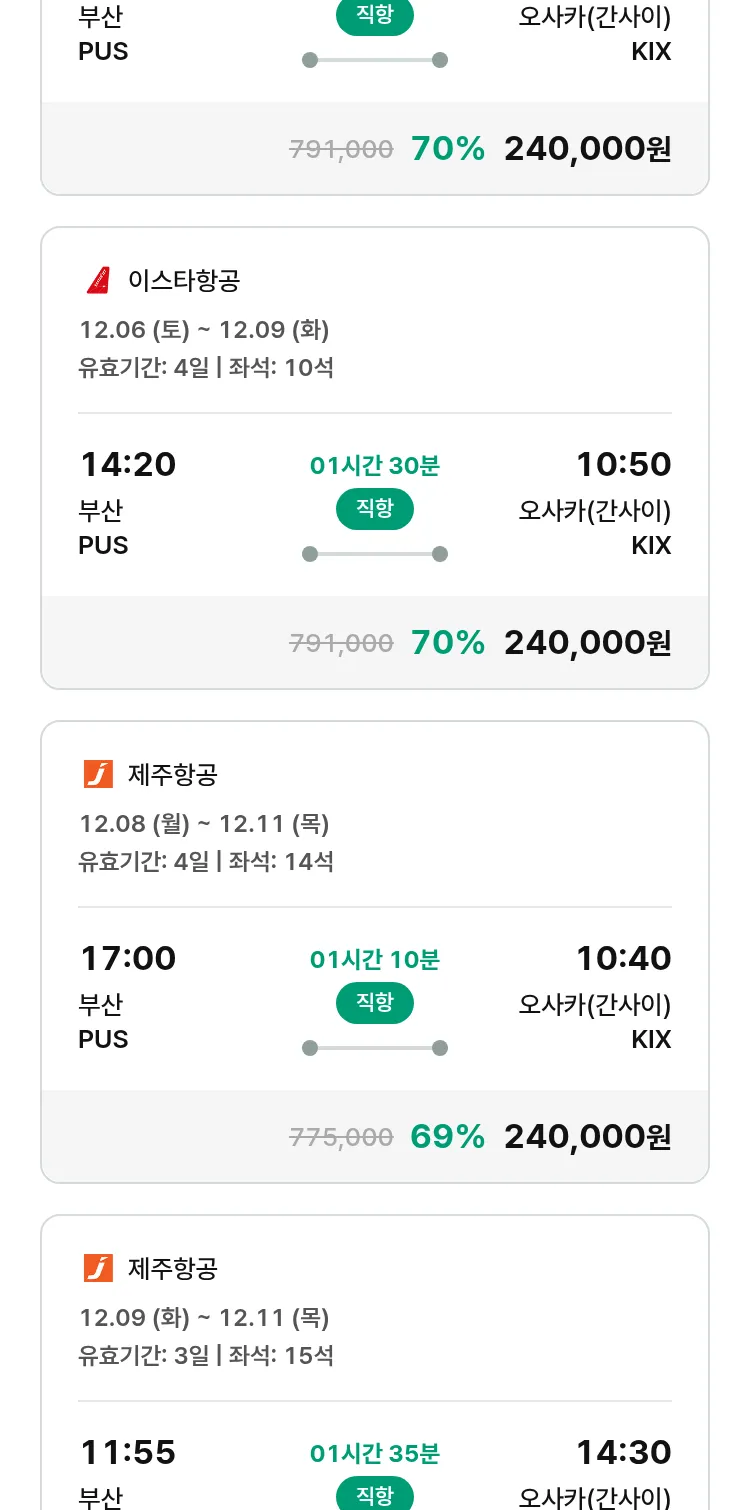Image resolution: width=750 pixels, height=1510 pixels.
Task: Click the 01시간 30분 flight duration
Action: [x=375, y=465]
